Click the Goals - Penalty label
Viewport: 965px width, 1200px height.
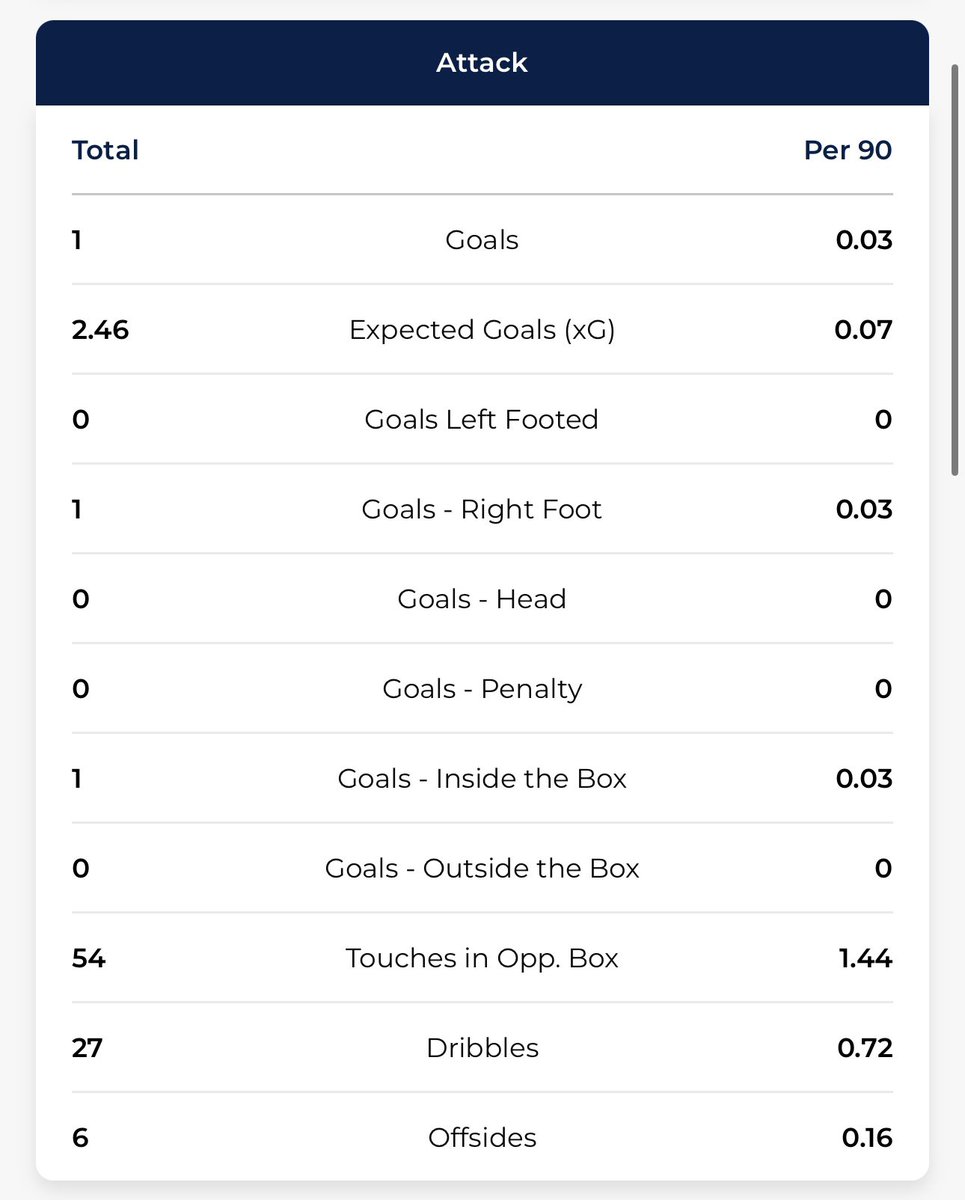482,689
